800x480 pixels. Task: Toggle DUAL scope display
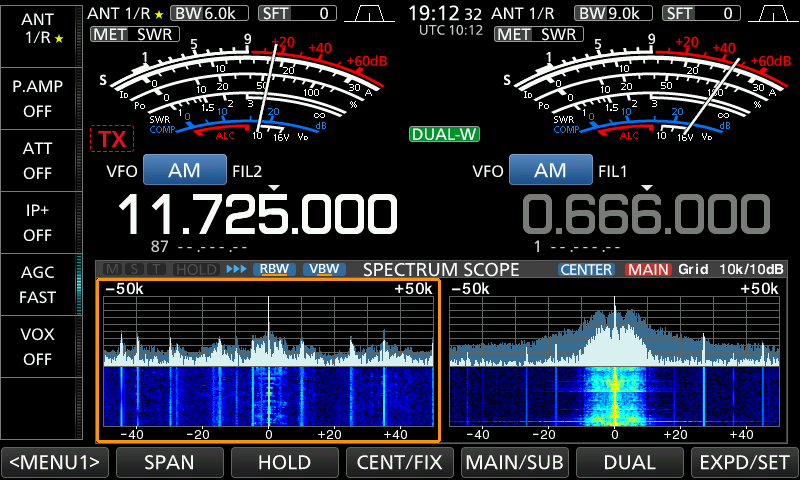click(x=630, y=462)
